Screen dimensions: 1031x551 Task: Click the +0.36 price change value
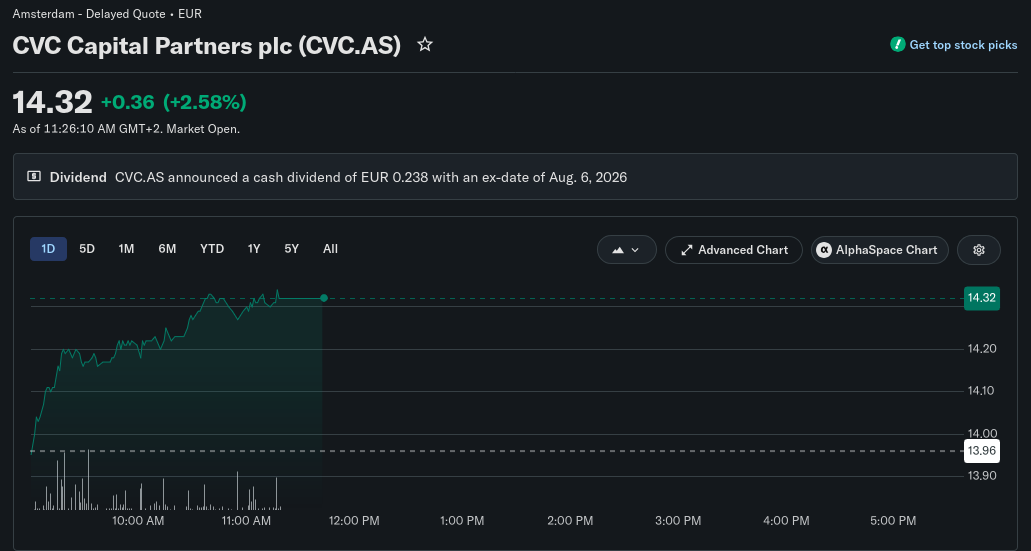tap(128, 102)
